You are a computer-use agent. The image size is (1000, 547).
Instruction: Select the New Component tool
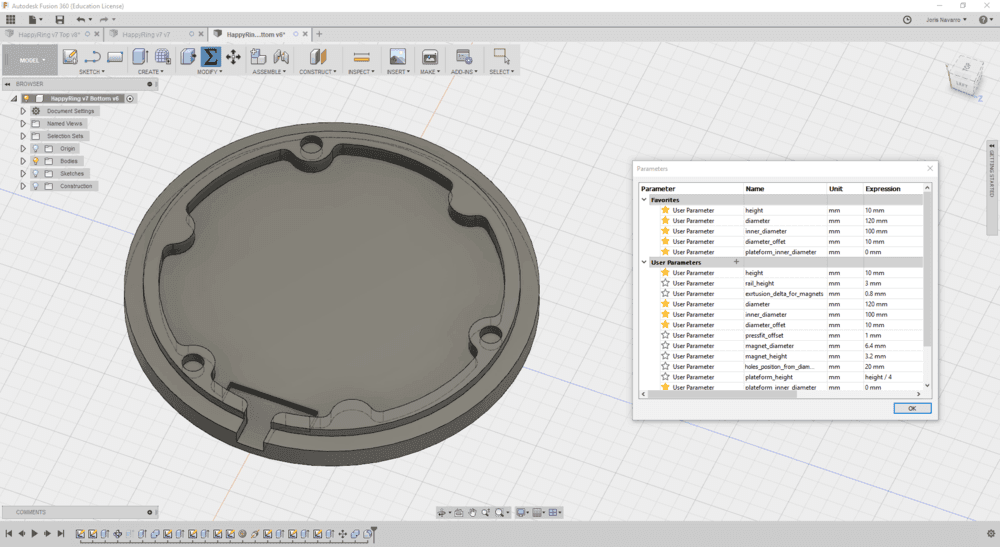coord(258,57)
